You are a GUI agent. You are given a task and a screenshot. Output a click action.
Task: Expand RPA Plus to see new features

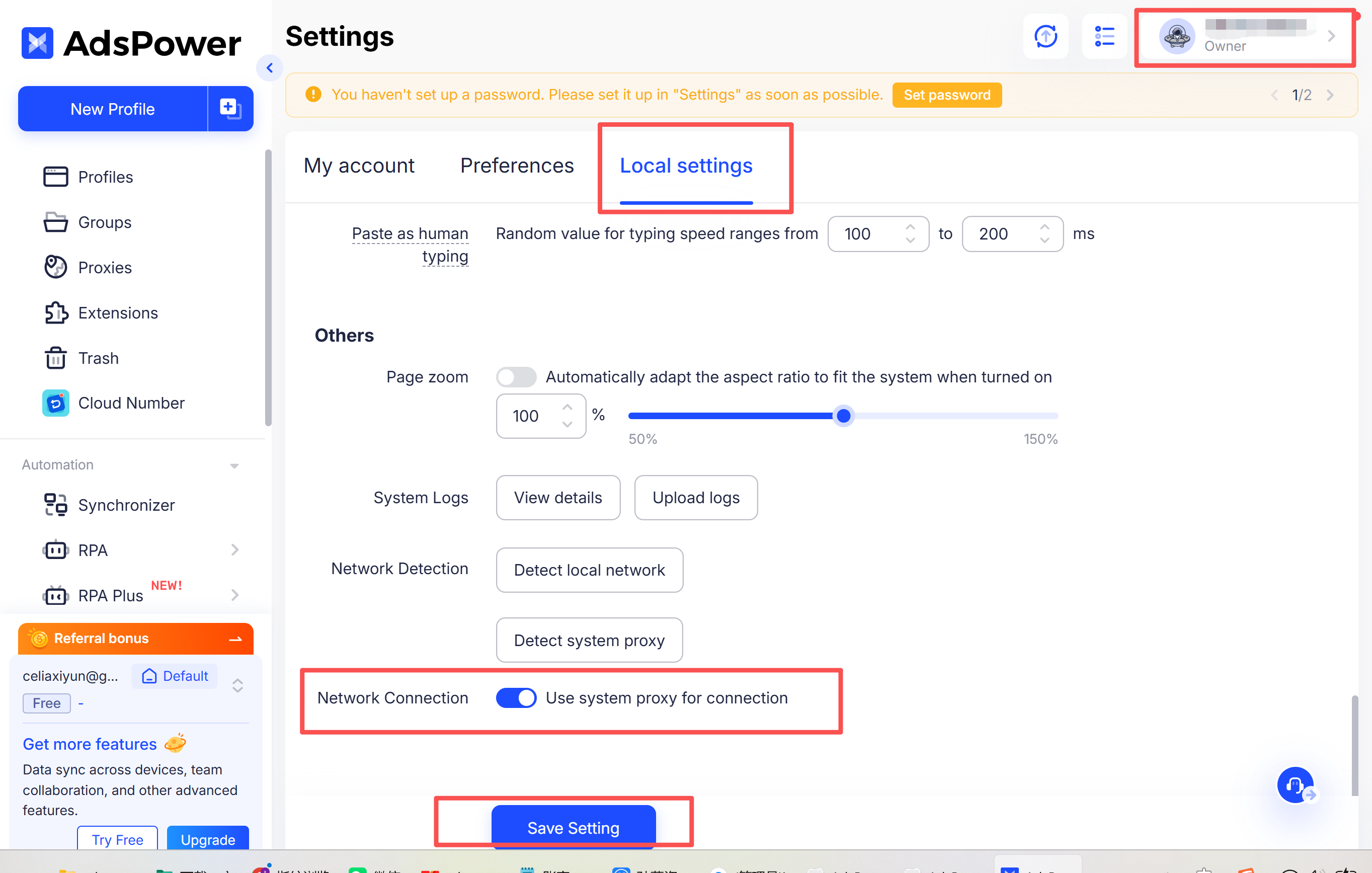coord(235,595)
